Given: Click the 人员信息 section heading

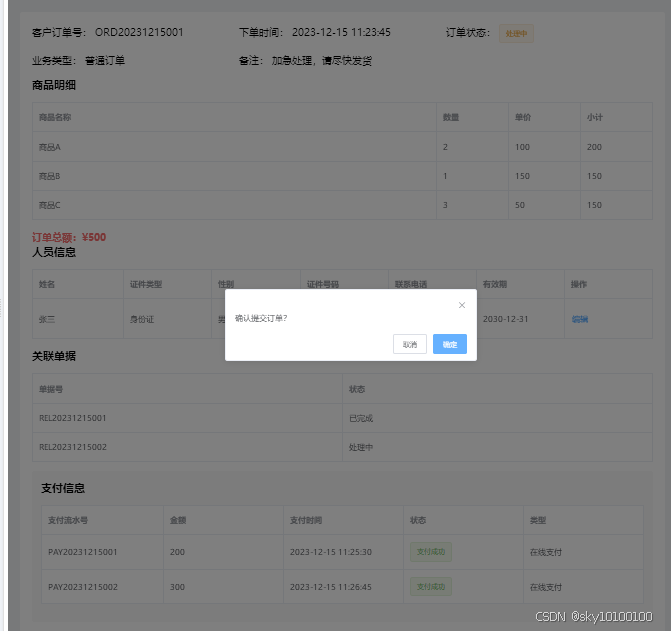Looking at the screenshot, I should [54, 252].
